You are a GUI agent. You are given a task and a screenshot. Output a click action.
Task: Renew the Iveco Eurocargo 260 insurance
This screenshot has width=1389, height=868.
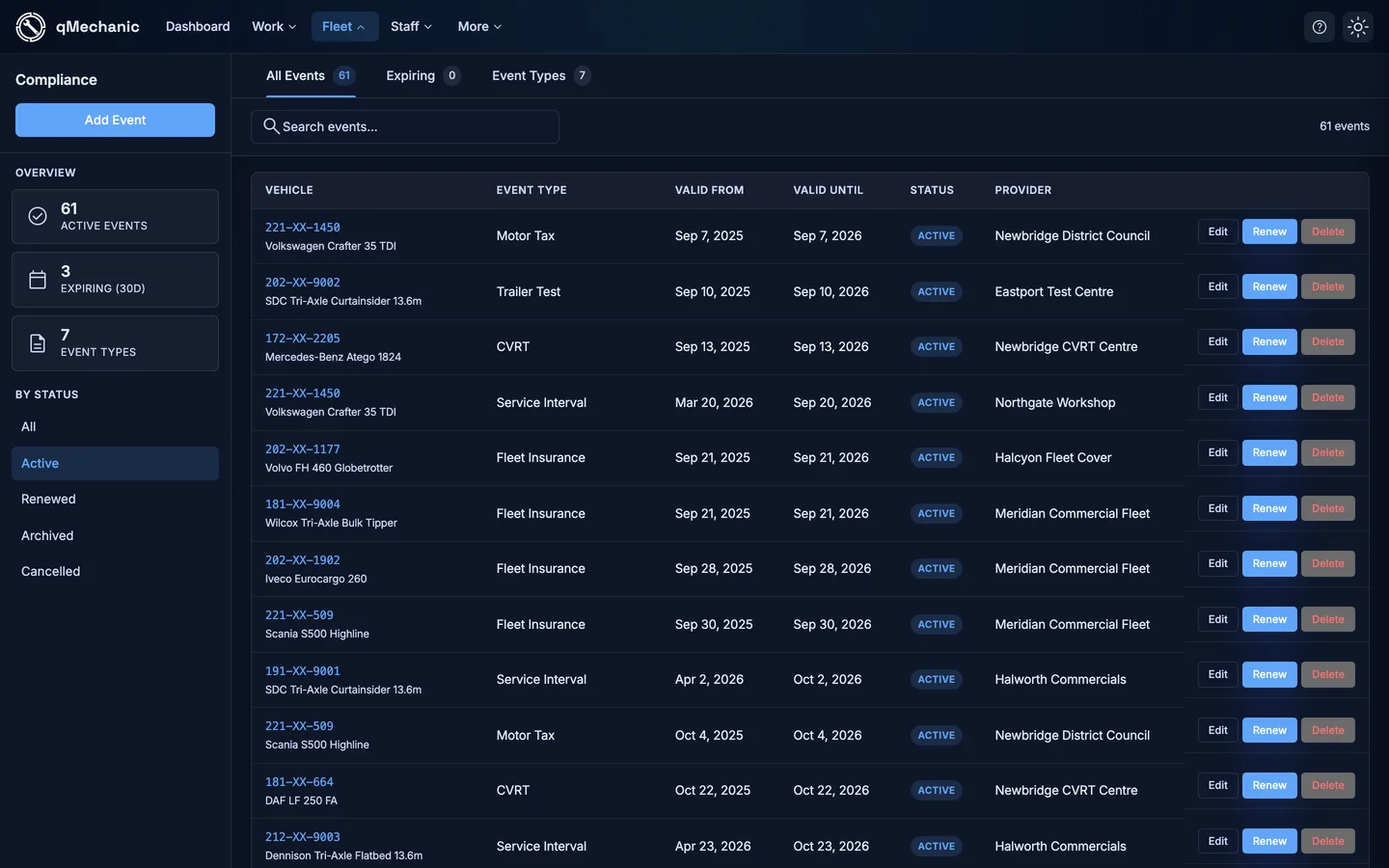1269,563
